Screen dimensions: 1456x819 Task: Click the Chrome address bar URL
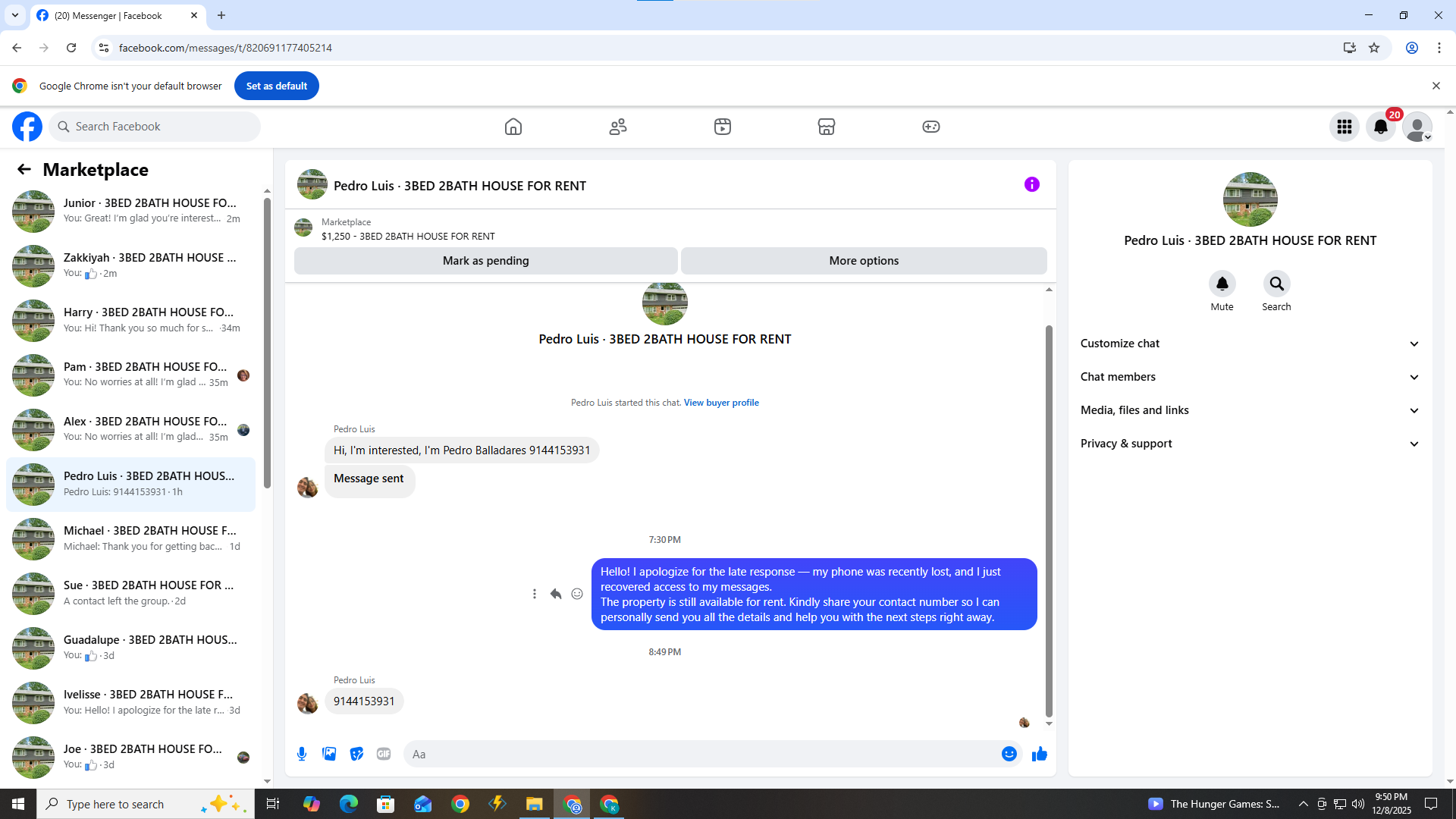tap(225, 48)
